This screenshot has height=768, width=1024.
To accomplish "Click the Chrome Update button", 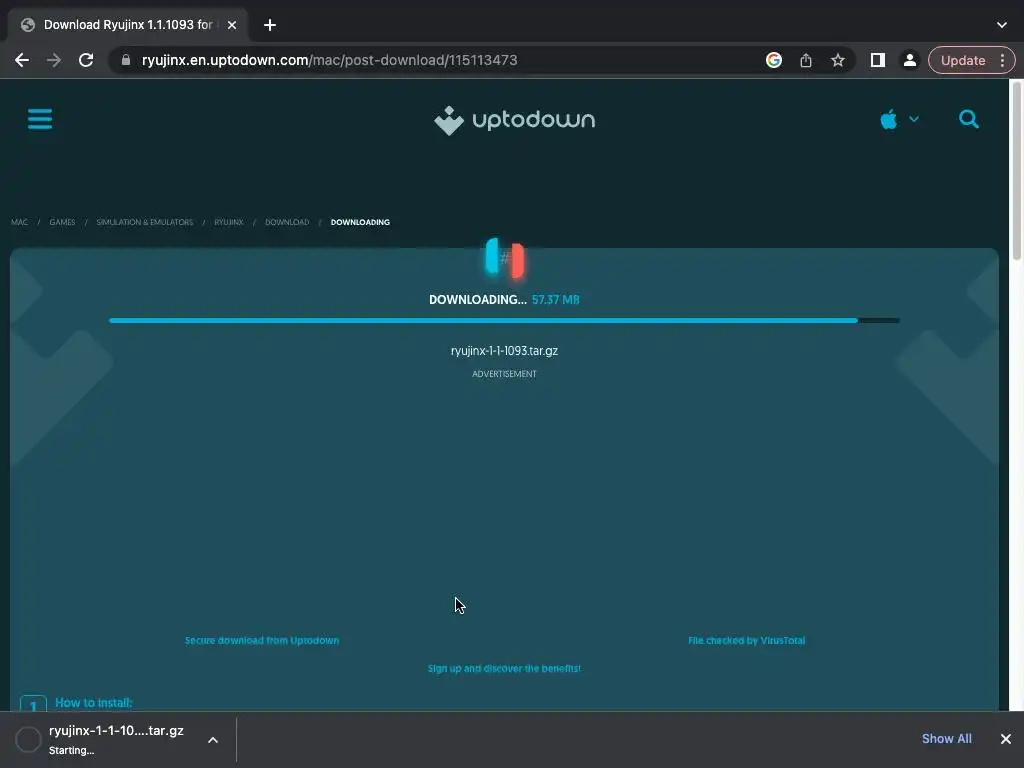I will [963, 60].
